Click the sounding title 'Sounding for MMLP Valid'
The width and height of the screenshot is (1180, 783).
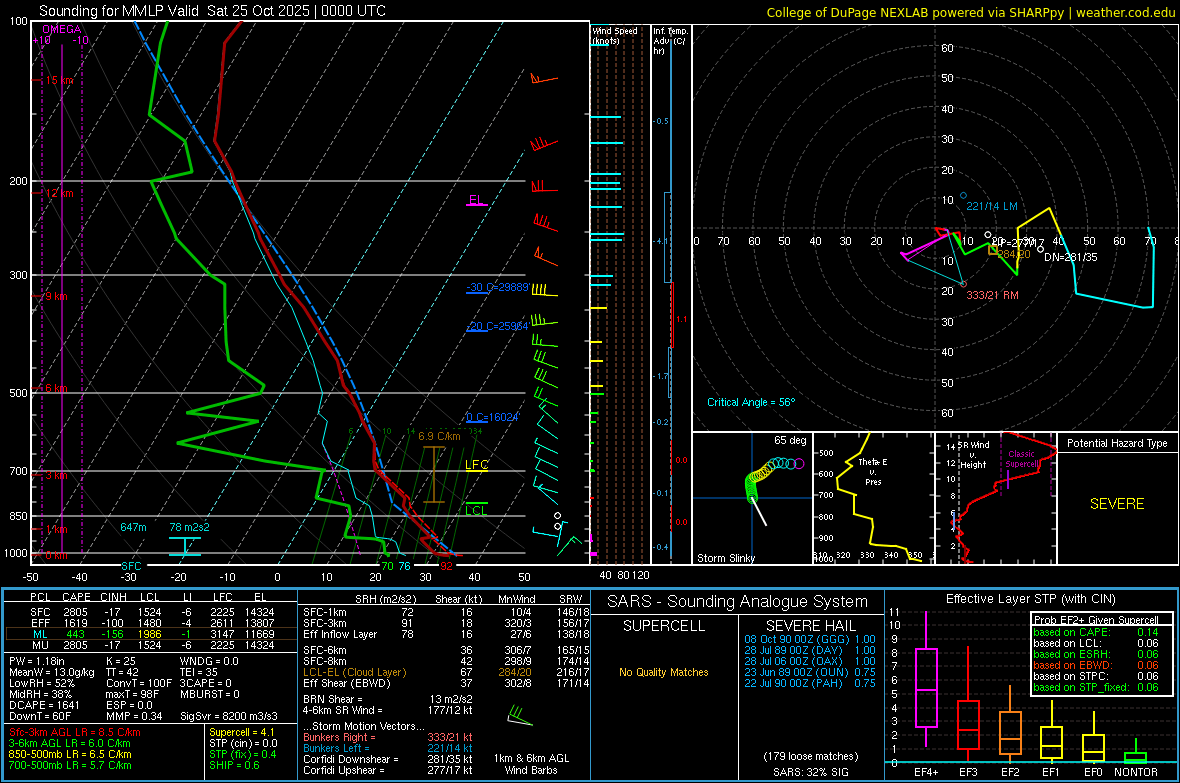click(120, 11)
